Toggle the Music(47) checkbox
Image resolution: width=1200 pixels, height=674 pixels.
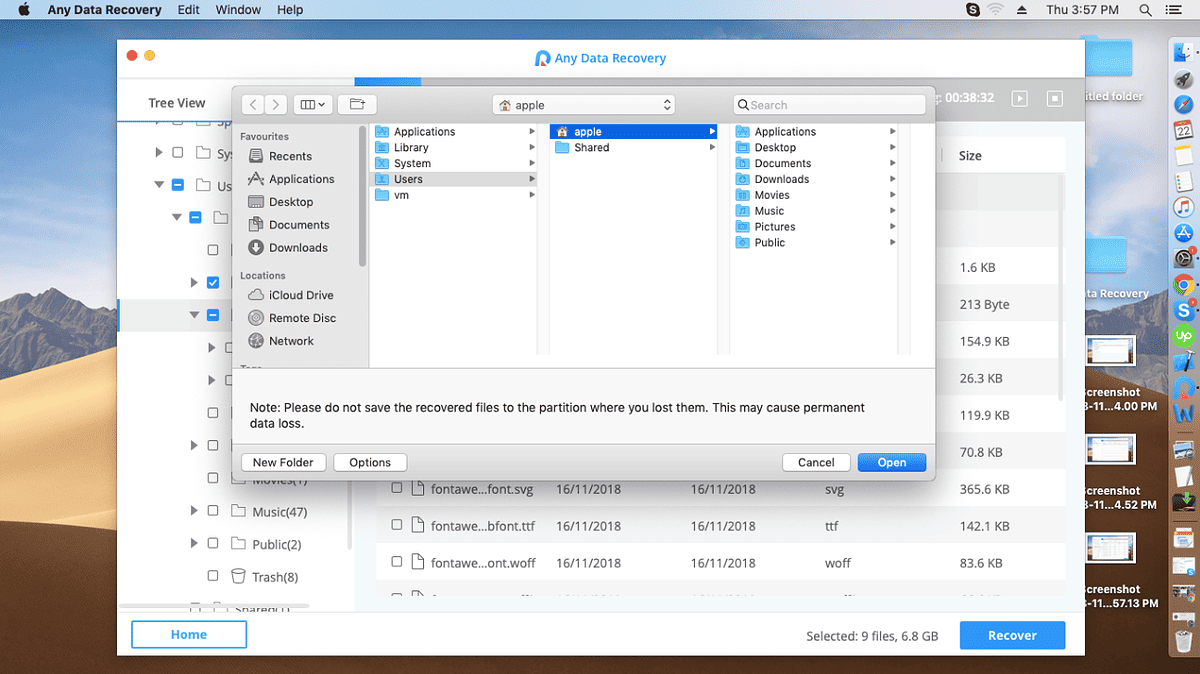(x=213, y=511)
